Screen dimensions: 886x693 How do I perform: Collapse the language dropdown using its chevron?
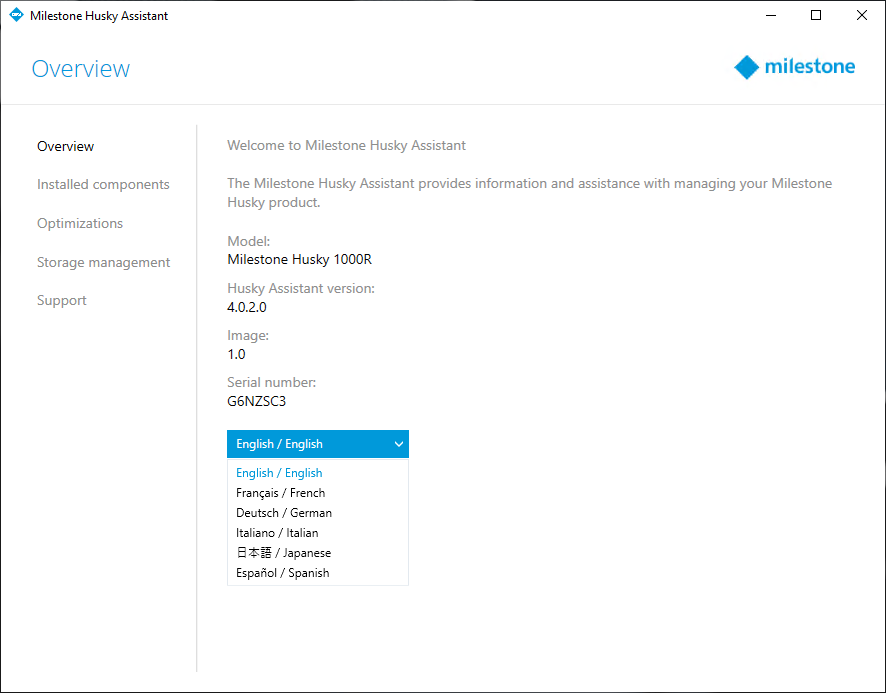click(x=398, y=444)
